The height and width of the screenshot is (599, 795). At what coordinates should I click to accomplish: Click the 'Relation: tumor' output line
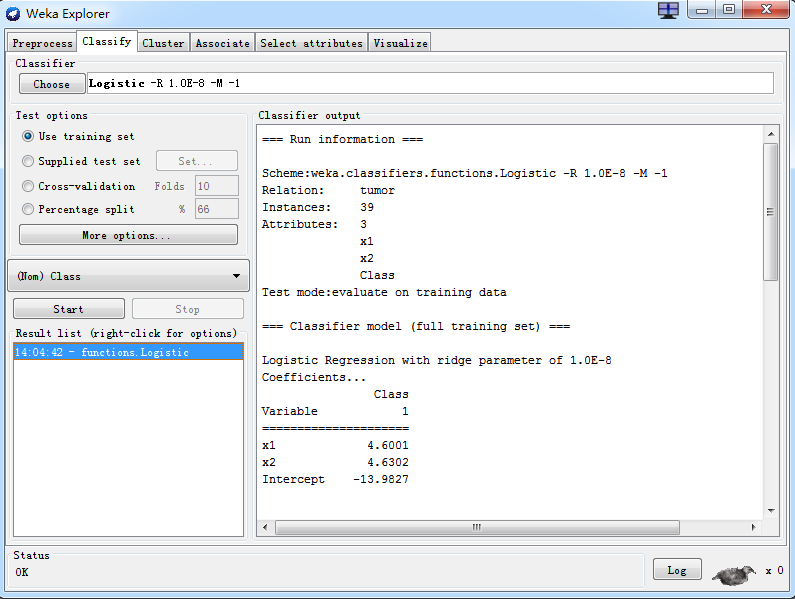328,190
